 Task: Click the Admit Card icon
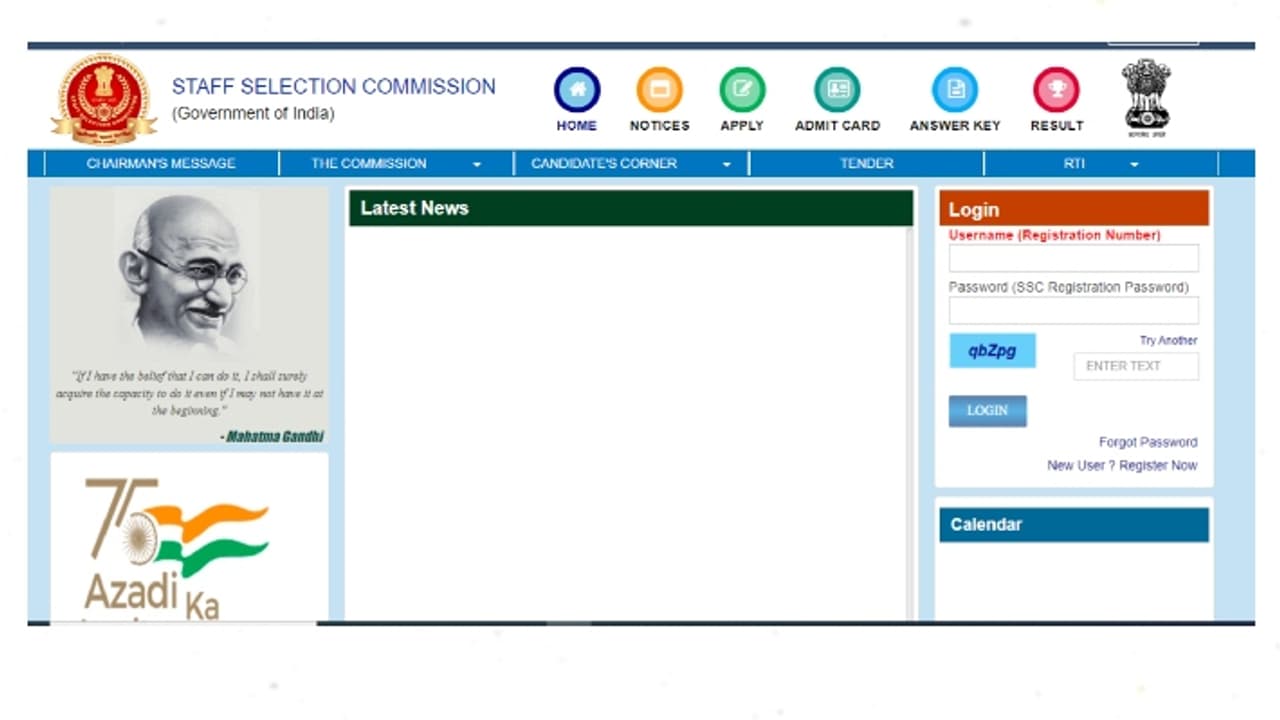837,89
